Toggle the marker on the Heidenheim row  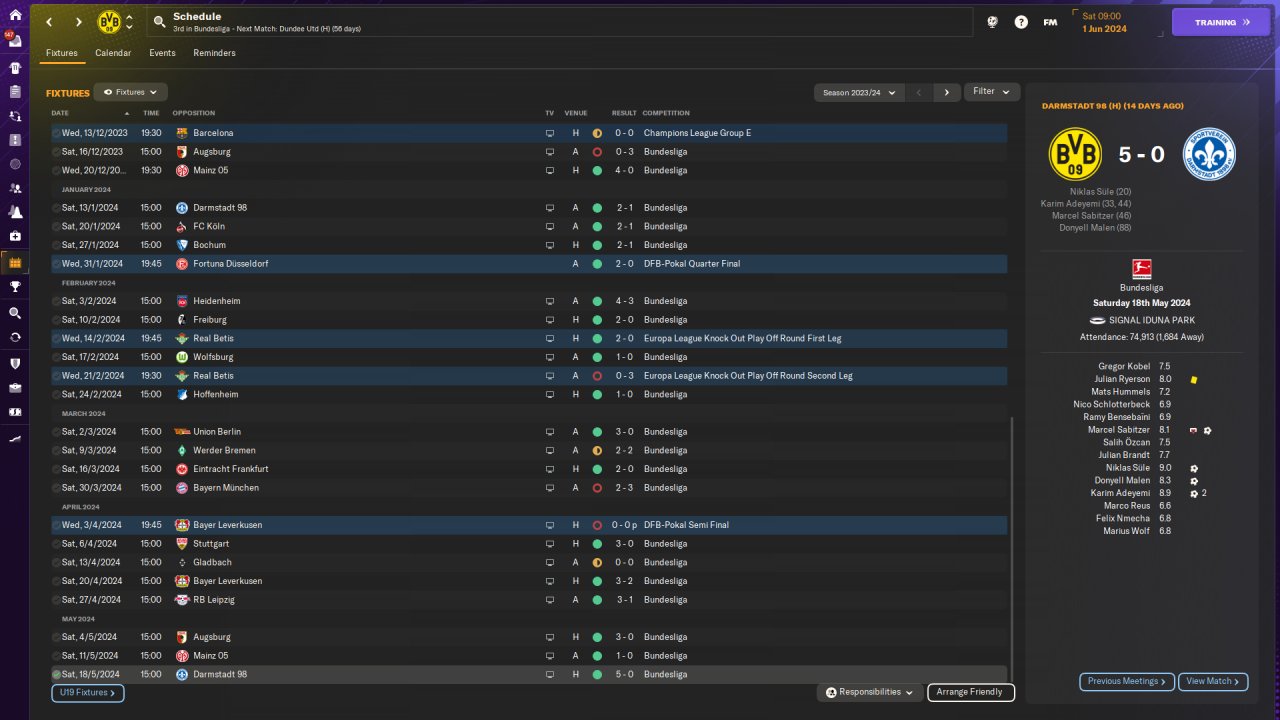tap(56, 301)
